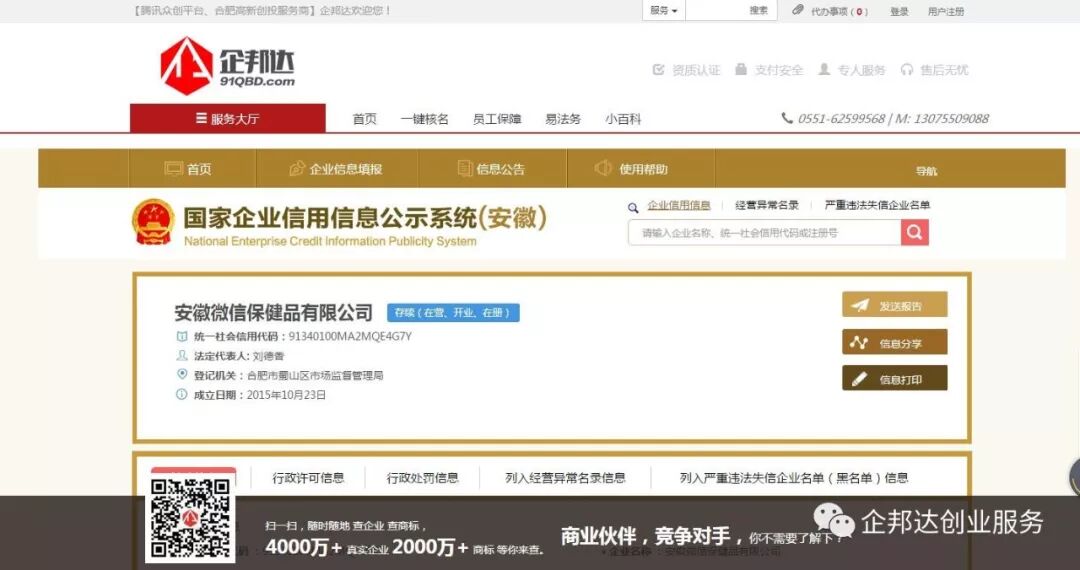Viewport: 1080px width, 570px height.
Task: Switch to 列入严重违法失信企业名单(黑名单)信息 tab
Action: pos(794,478)
